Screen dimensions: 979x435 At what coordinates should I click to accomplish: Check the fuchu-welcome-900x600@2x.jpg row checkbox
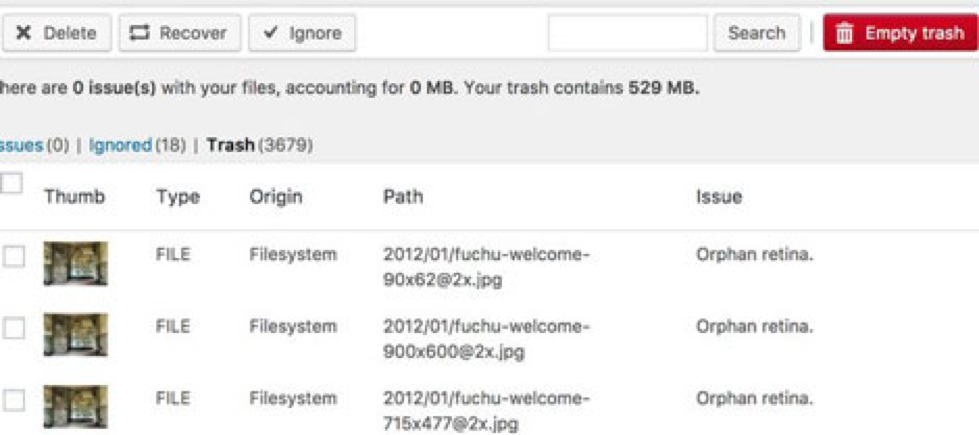tap(14, 328)
